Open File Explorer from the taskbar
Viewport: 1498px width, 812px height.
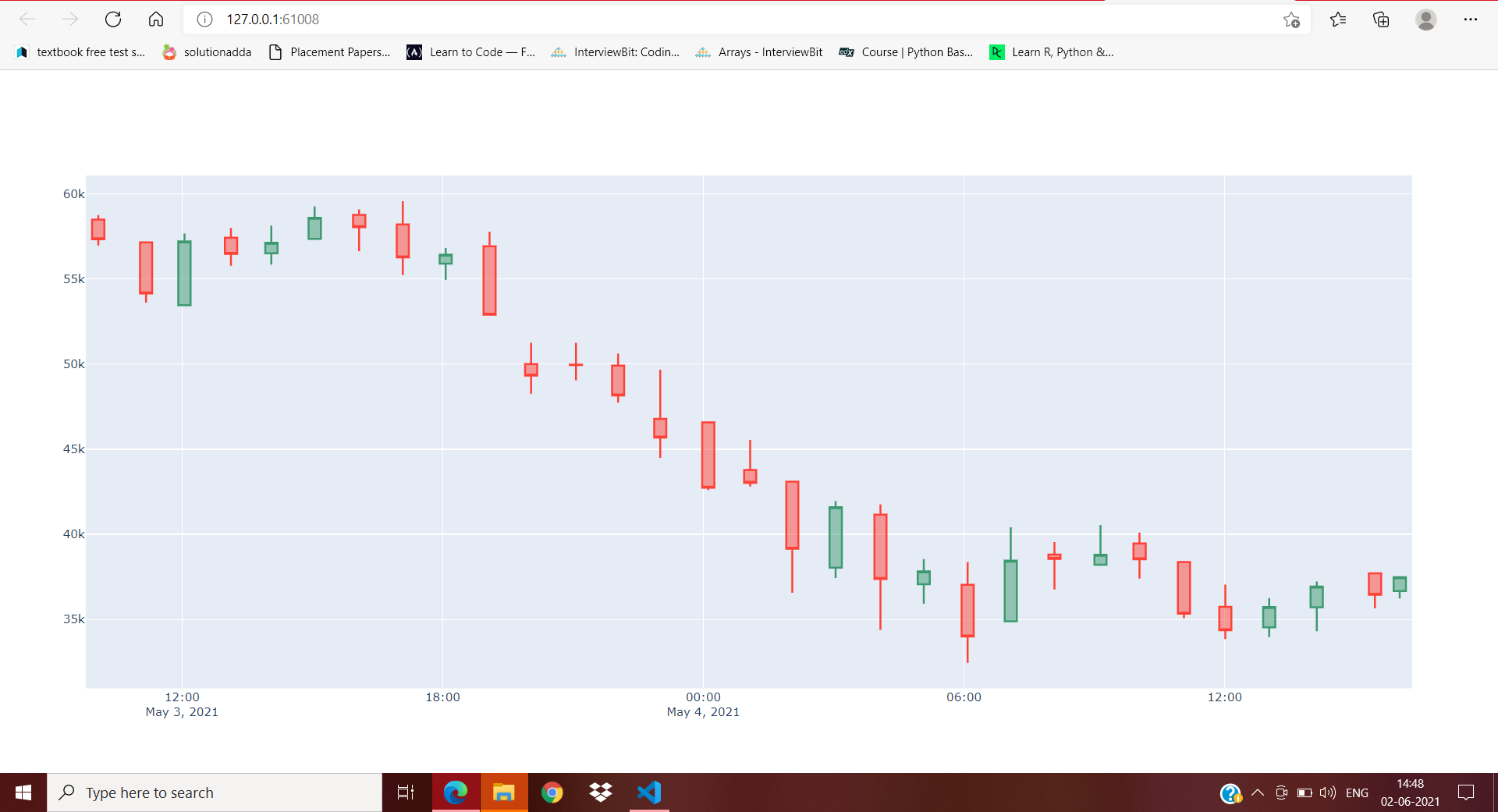coord(504,792)
